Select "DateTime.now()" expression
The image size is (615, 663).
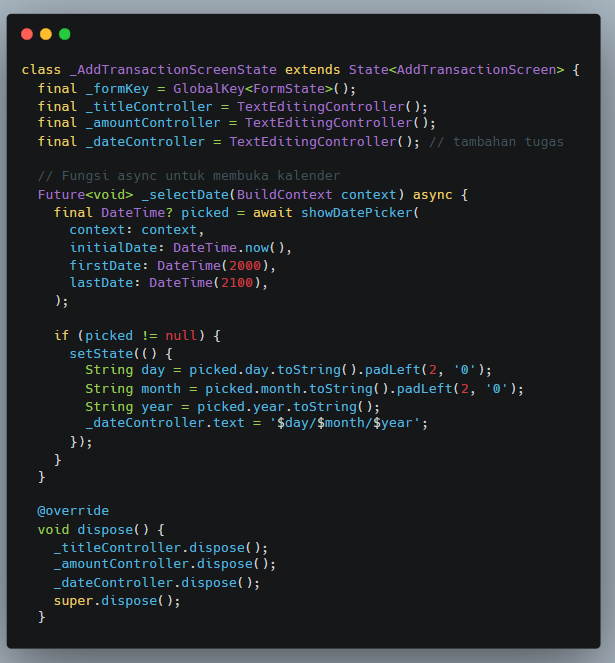229,247
